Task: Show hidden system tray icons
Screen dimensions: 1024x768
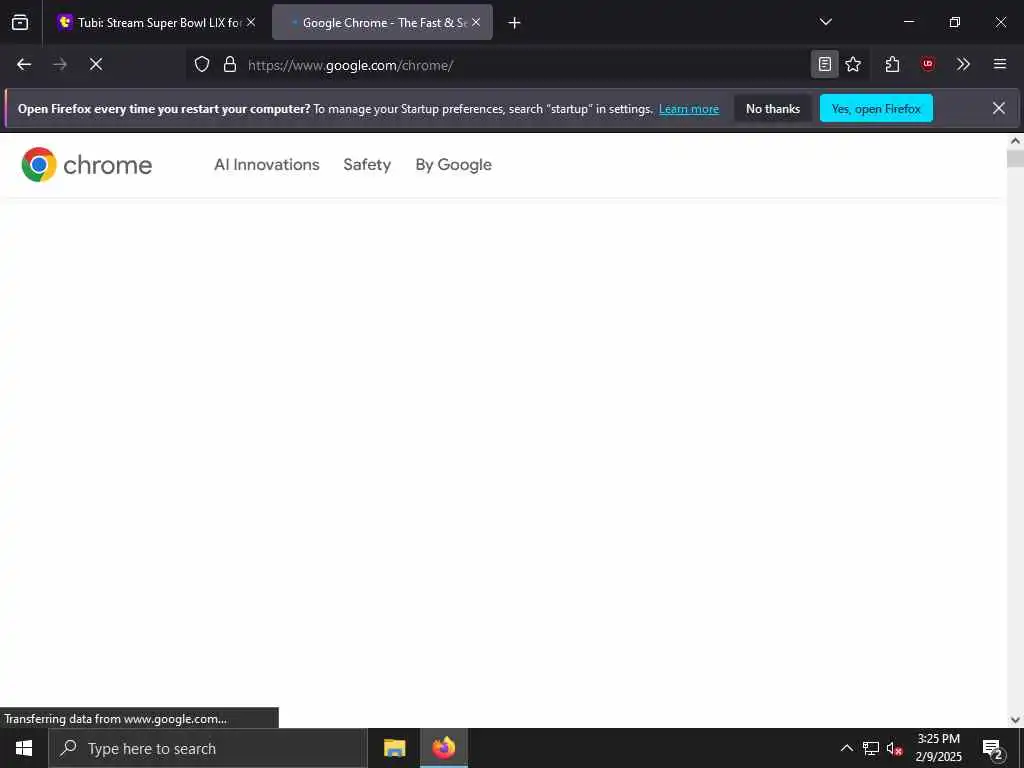Action: [x=846, y=748]
